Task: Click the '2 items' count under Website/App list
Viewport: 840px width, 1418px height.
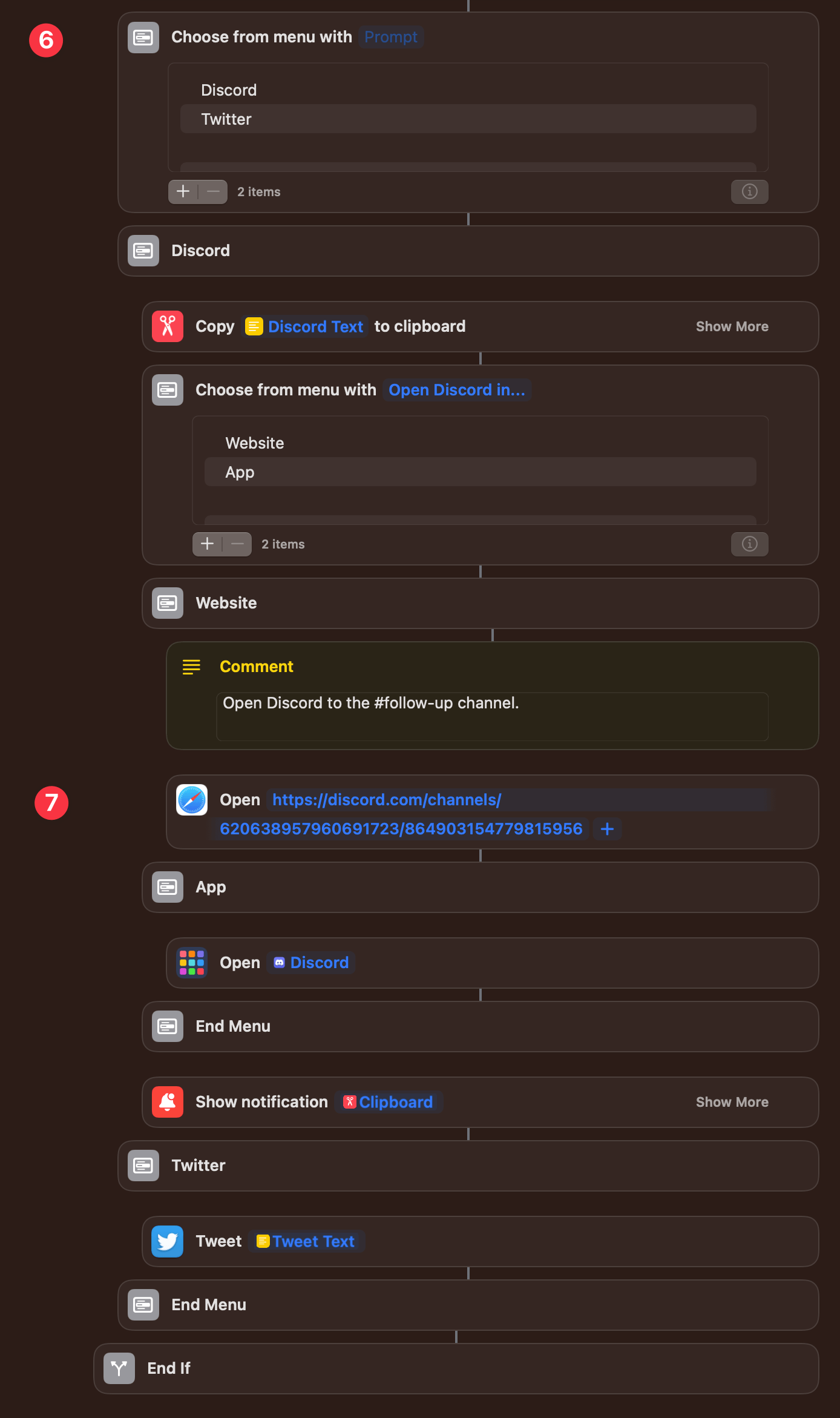Action: tap(283, 544)
